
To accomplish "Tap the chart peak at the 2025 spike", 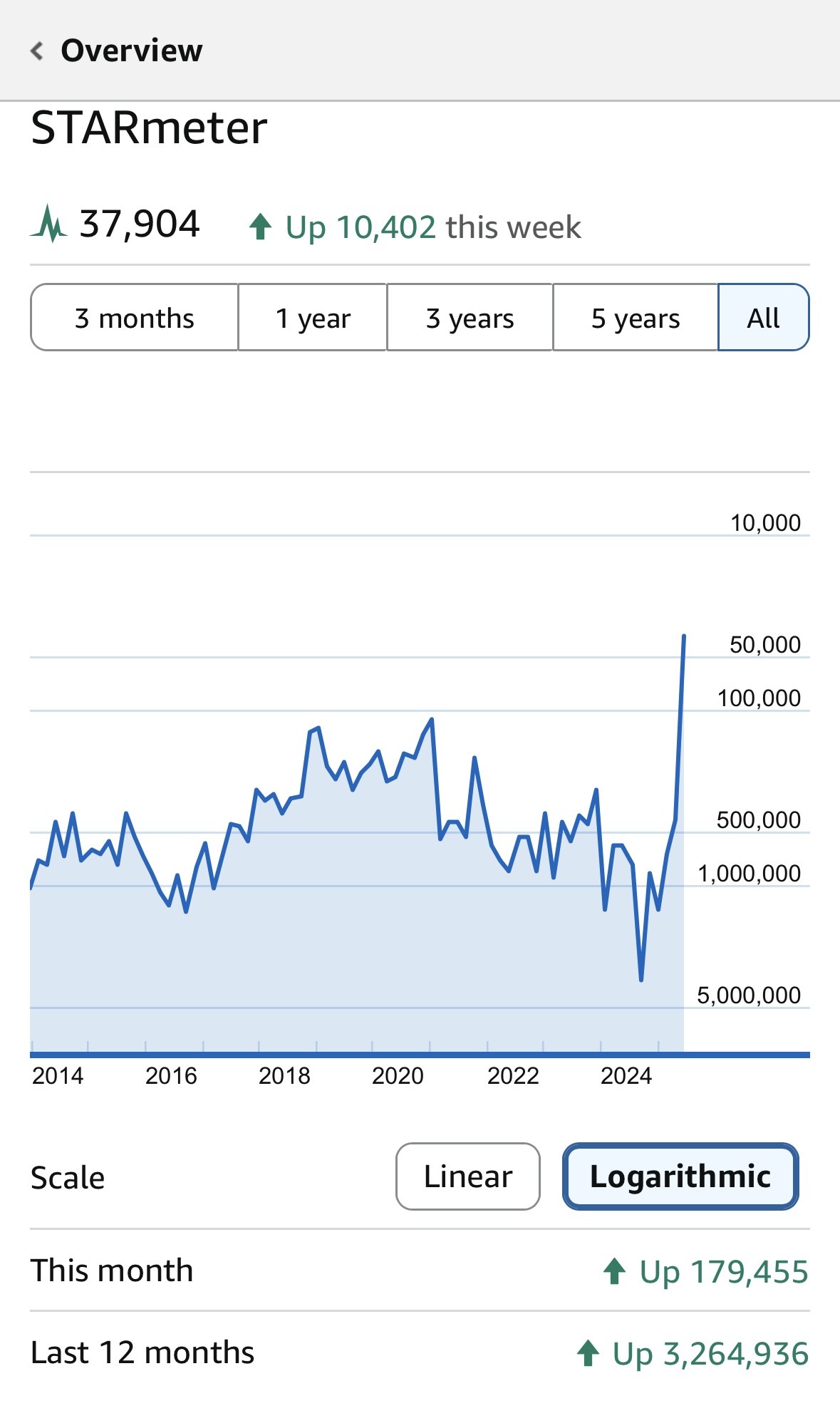I will coord(684,636).
